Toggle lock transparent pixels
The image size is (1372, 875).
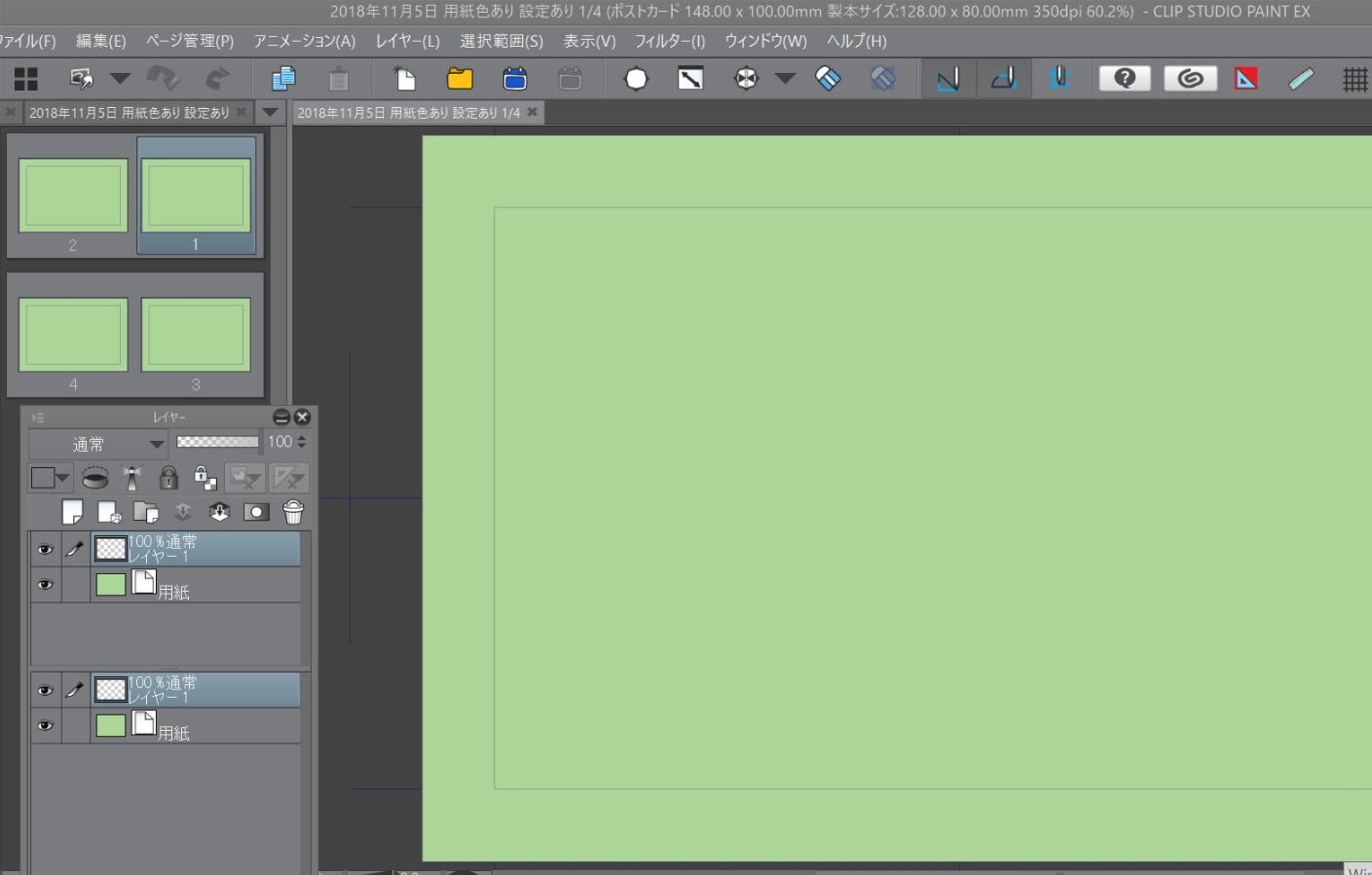point(204,478)
